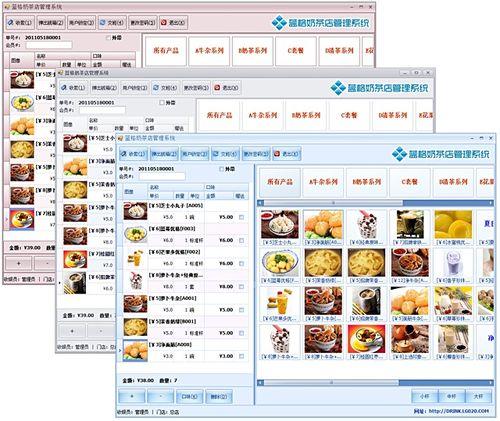
Task: Click order number 201105180001 in front window
Action: coord(156,169)
